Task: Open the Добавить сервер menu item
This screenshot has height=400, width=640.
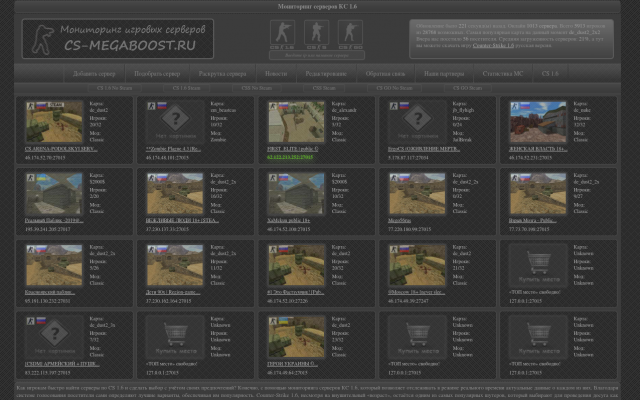Action: [94, 74]
